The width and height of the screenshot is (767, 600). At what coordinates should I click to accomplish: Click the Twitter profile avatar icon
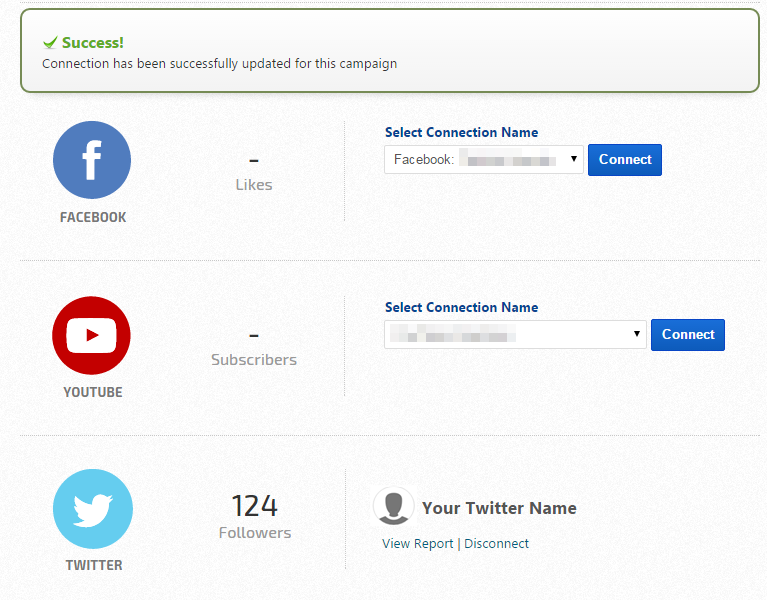point(393,507)
